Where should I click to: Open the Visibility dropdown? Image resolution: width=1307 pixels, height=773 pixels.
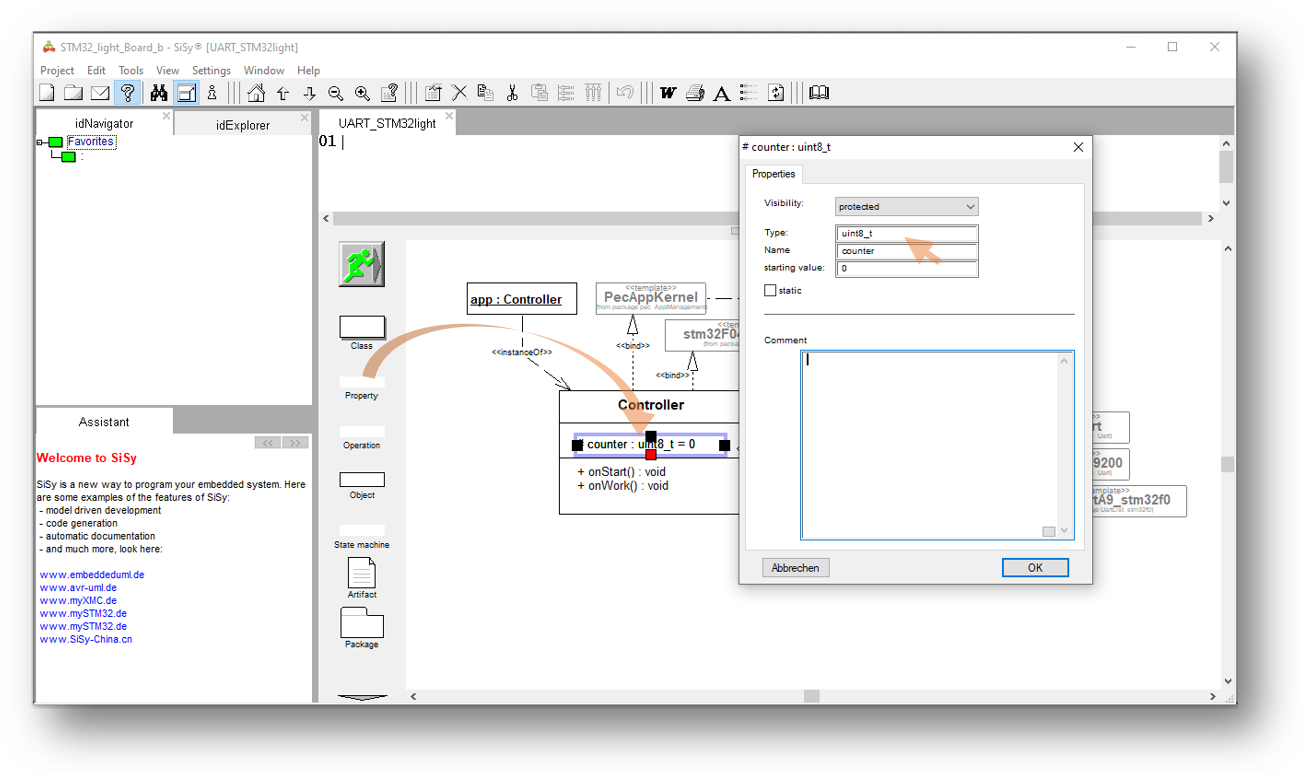tap(906, 207)
